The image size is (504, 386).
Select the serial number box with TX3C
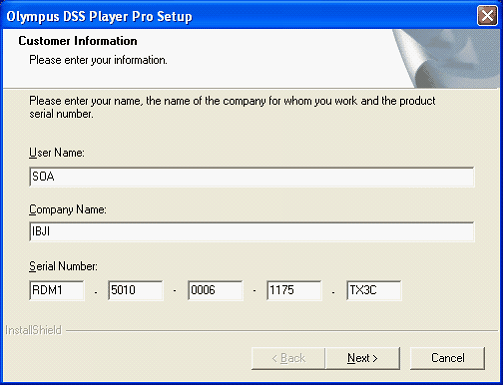pyautogui.click(x=374, y=290)
